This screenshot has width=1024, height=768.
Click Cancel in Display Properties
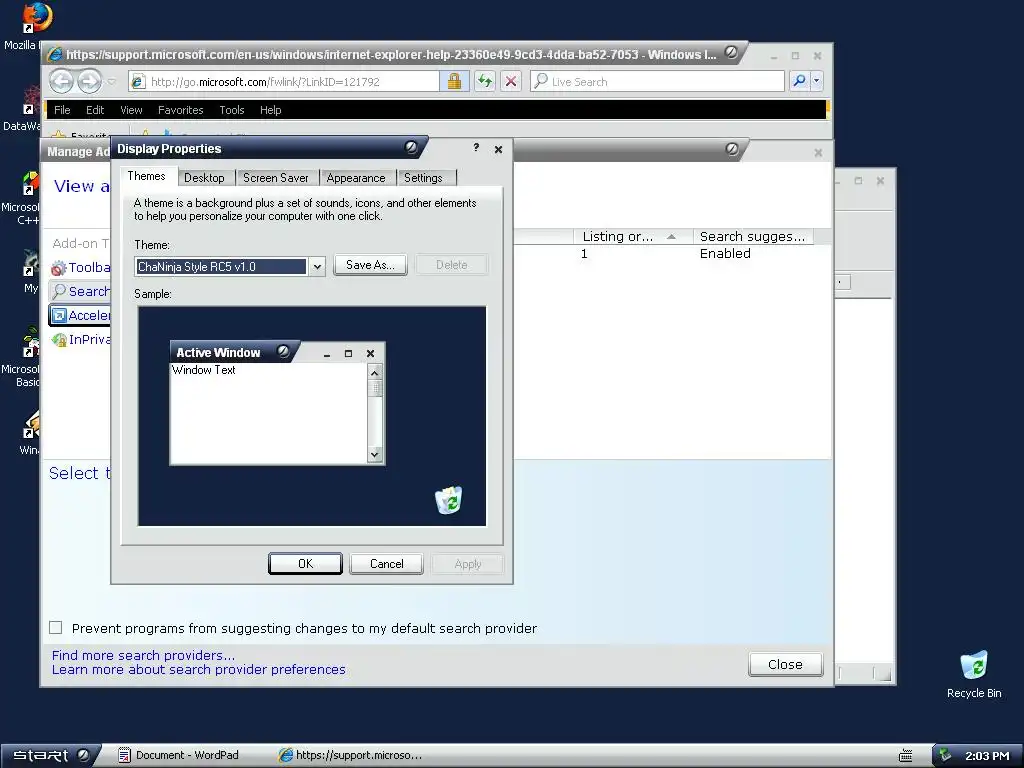click(387, 564)
